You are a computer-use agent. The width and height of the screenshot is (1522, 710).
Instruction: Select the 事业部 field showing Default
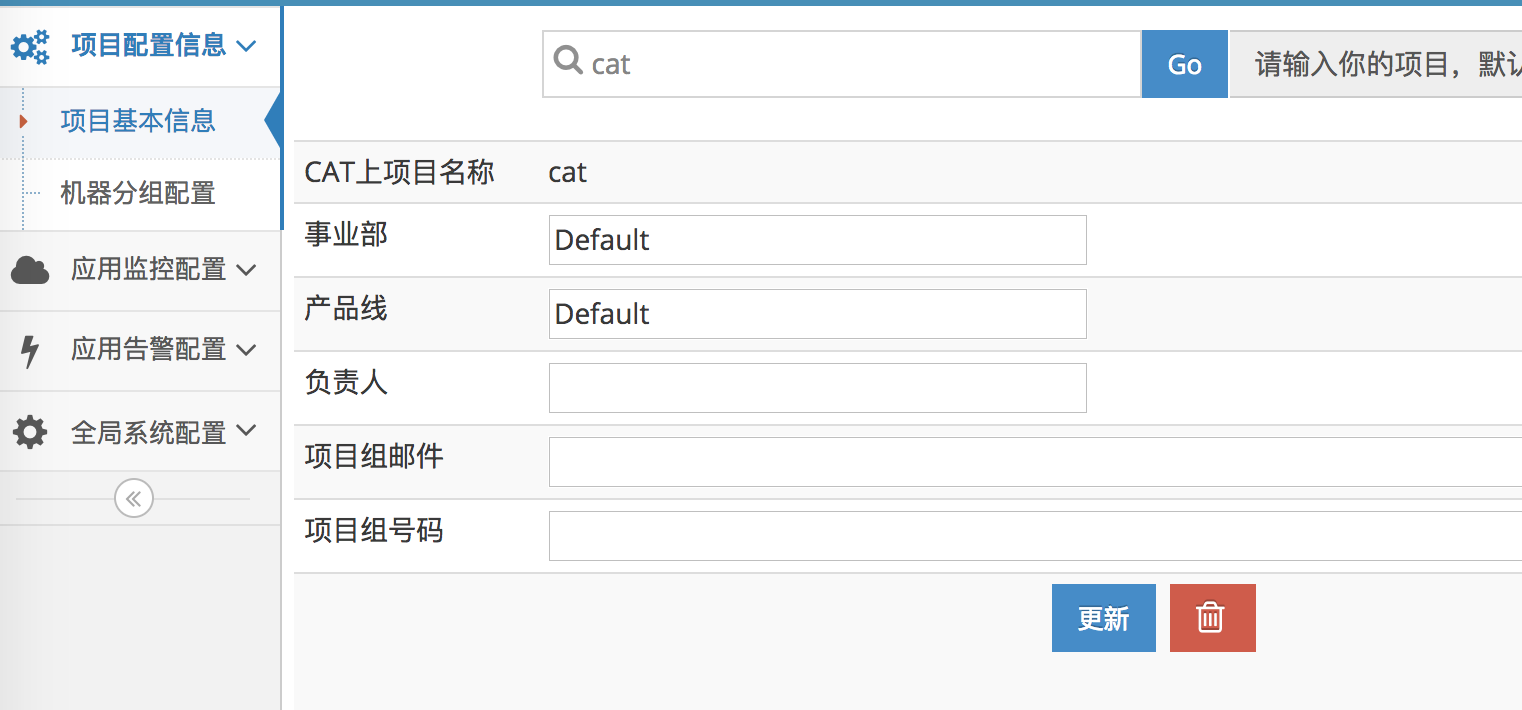coord(816,240)
